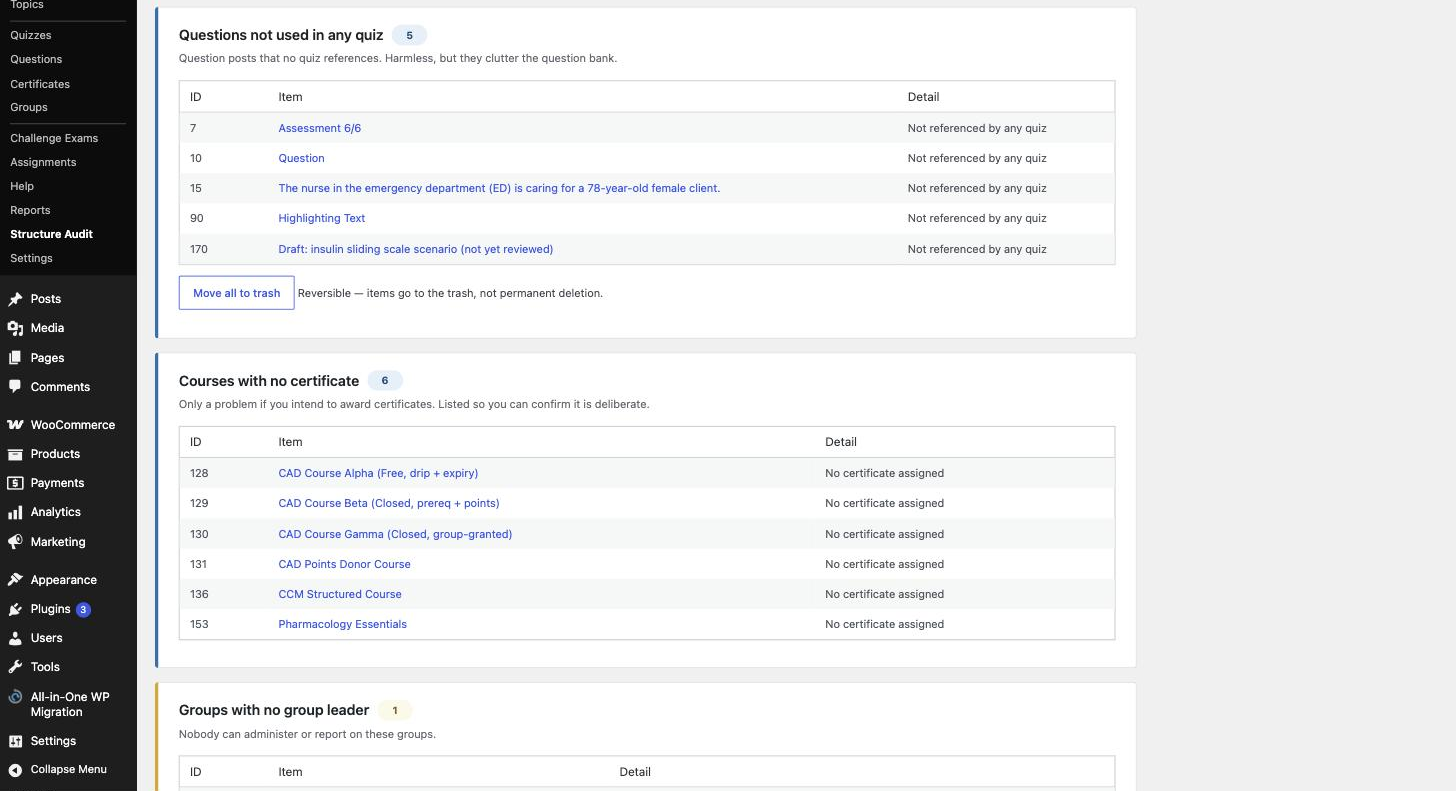Click CAD Course Gamma link
This screenshot has width=1456, height=791.
tap(395, 534)
